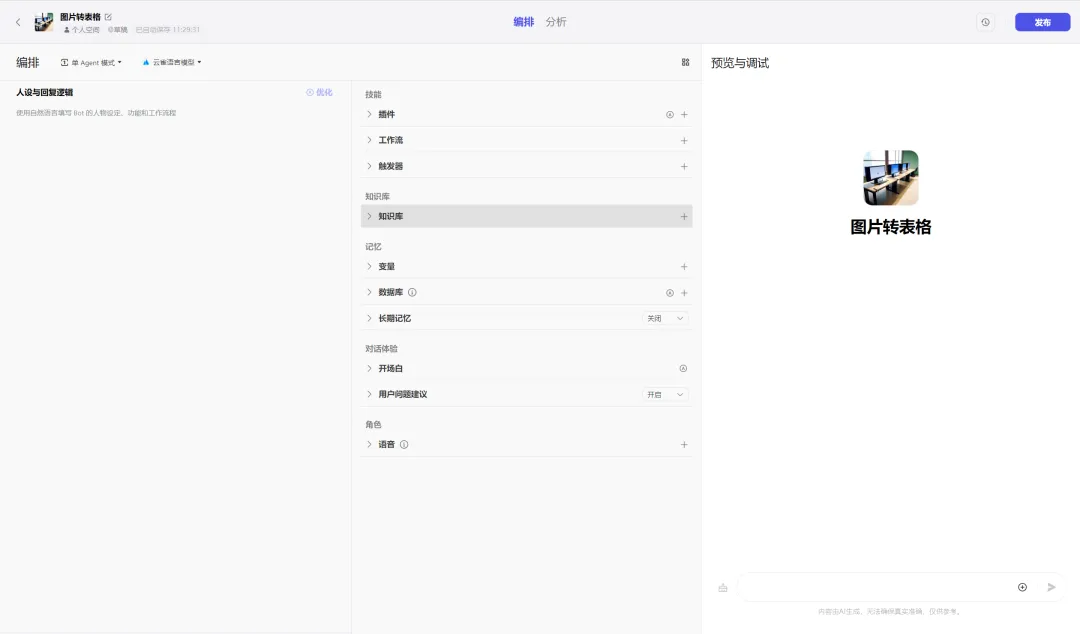Add a trigger via 触发器 plus icon

[x=684, y=167]
